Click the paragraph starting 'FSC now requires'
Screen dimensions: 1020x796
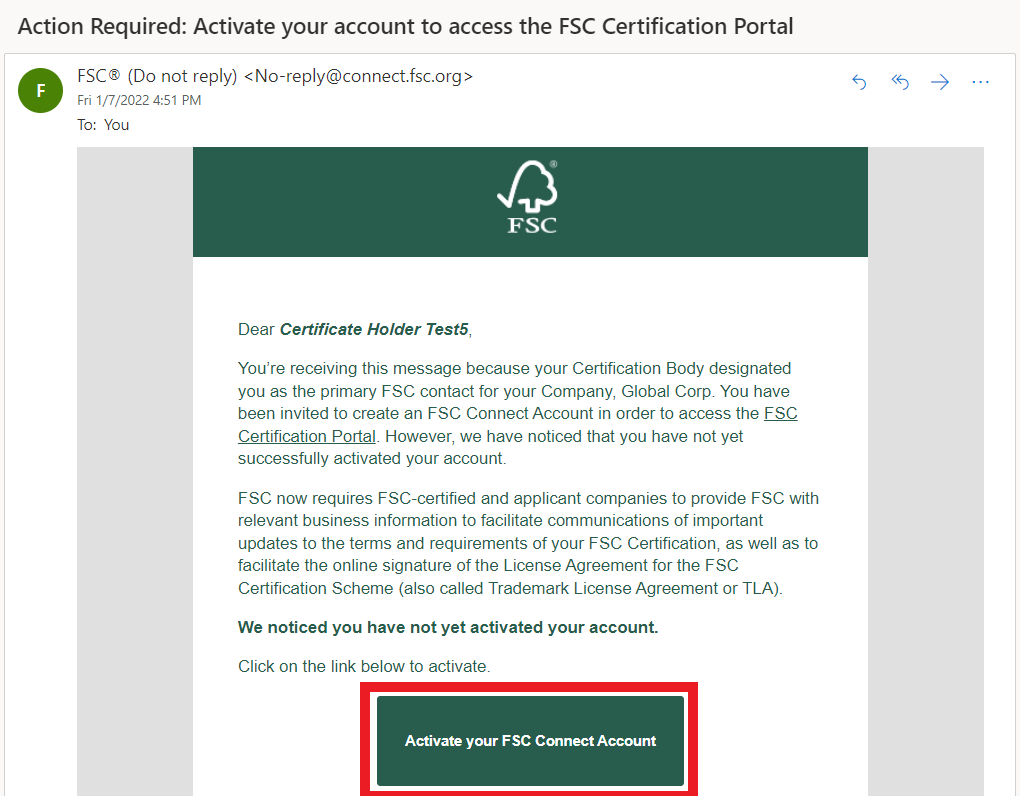pyautogui.click(x=528, y=543)
